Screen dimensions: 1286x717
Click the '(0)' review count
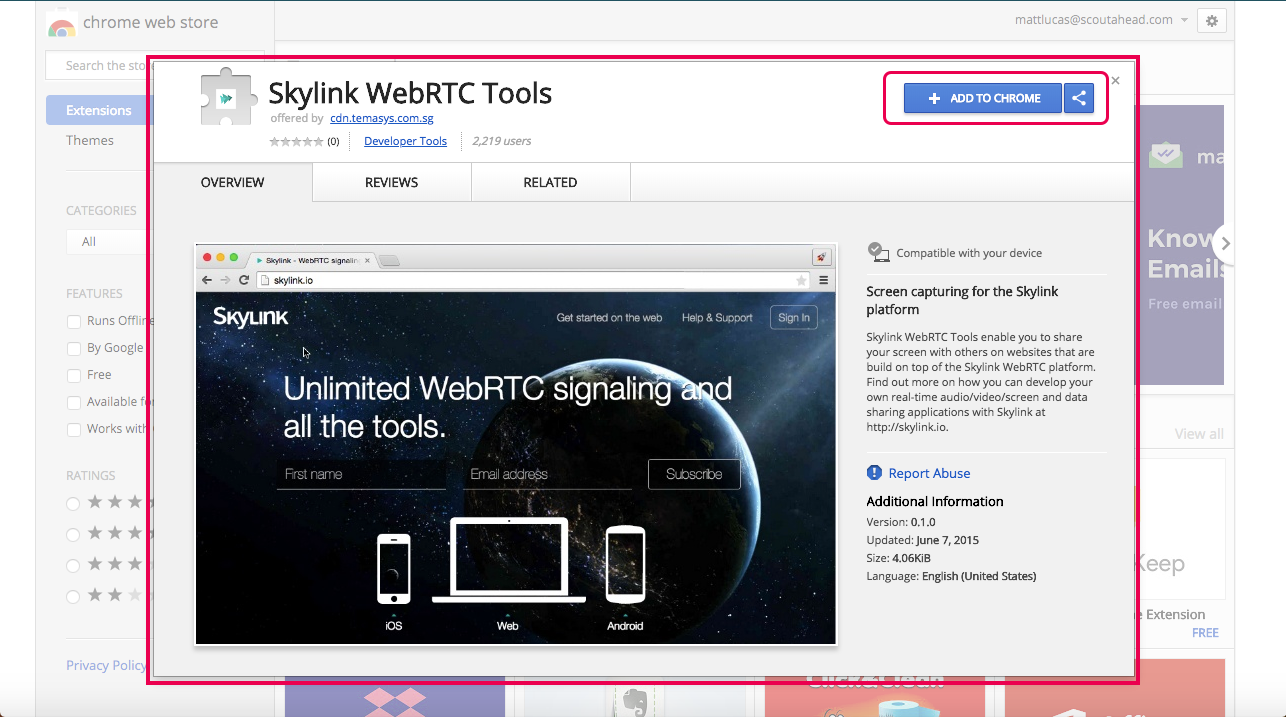click(x=334, y=141)
